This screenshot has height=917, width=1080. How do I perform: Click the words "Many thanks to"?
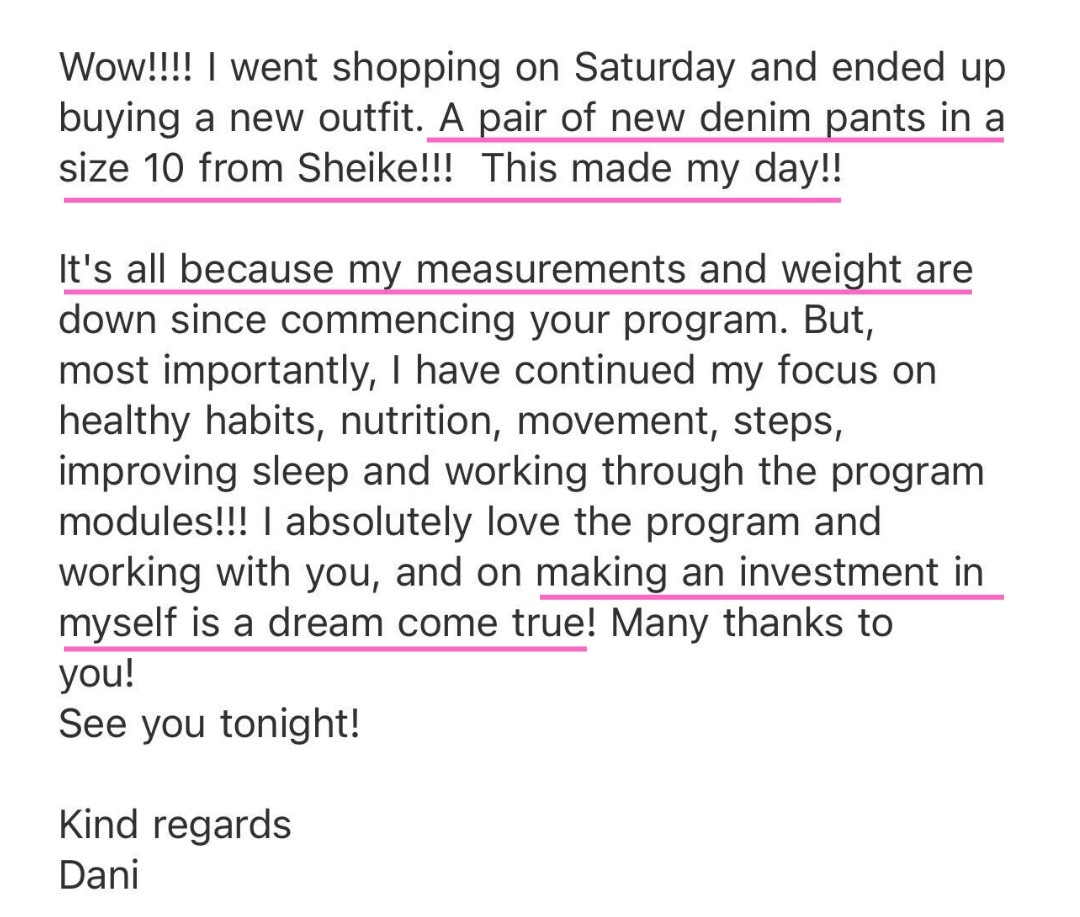click(751, 623)
